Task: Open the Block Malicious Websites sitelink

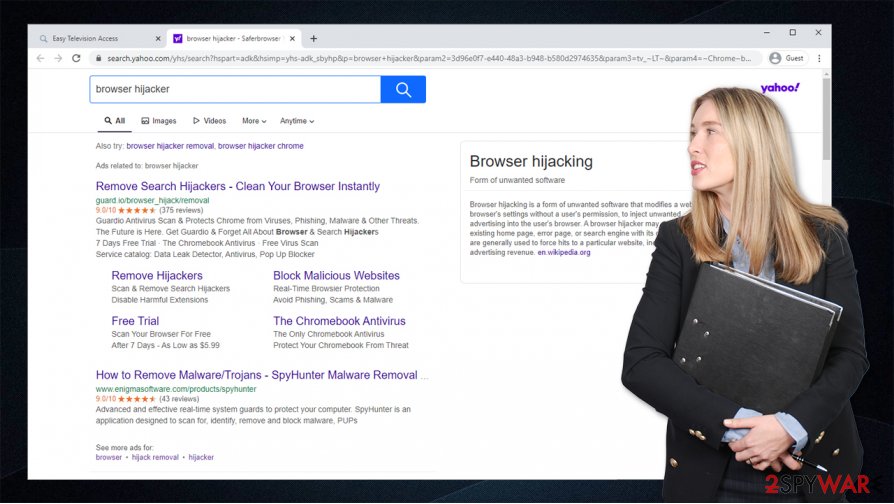Action: (x=336, y=275)
